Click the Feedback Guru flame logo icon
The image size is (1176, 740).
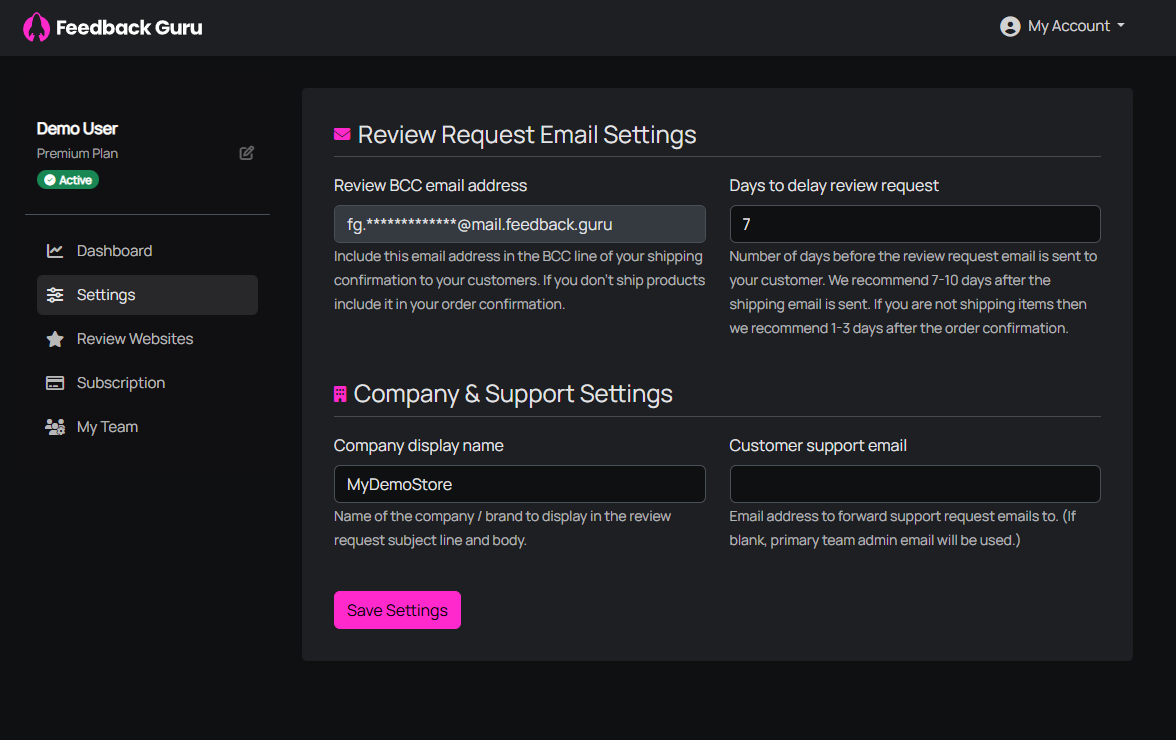[36, 28]
